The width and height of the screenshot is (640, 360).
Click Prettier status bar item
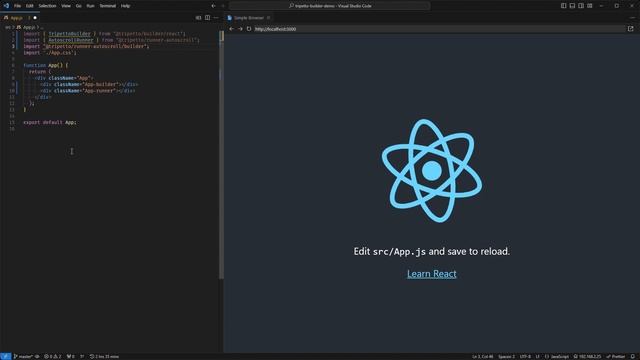click(616, 356)
